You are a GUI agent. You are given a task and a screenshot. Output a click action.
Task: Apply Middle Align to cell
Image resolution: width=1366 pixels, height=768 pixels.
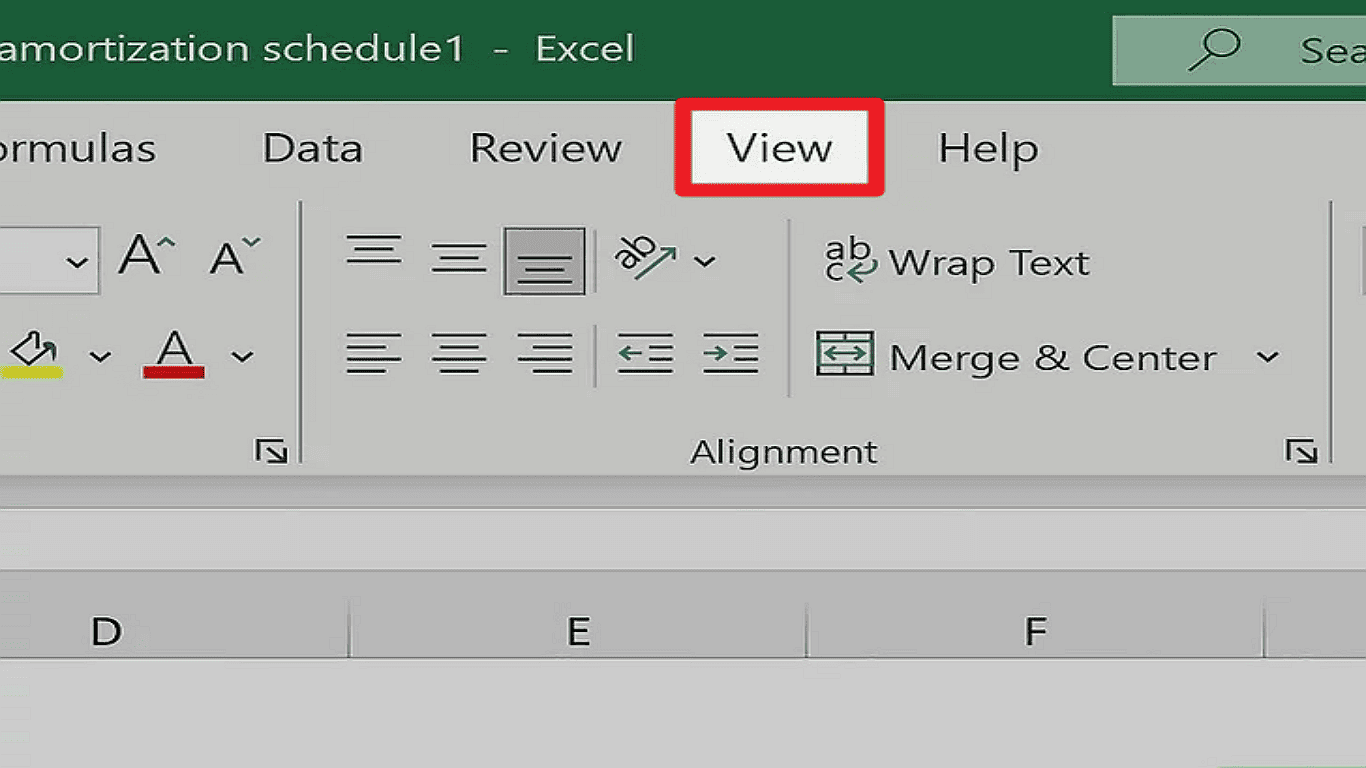[459, 259]
